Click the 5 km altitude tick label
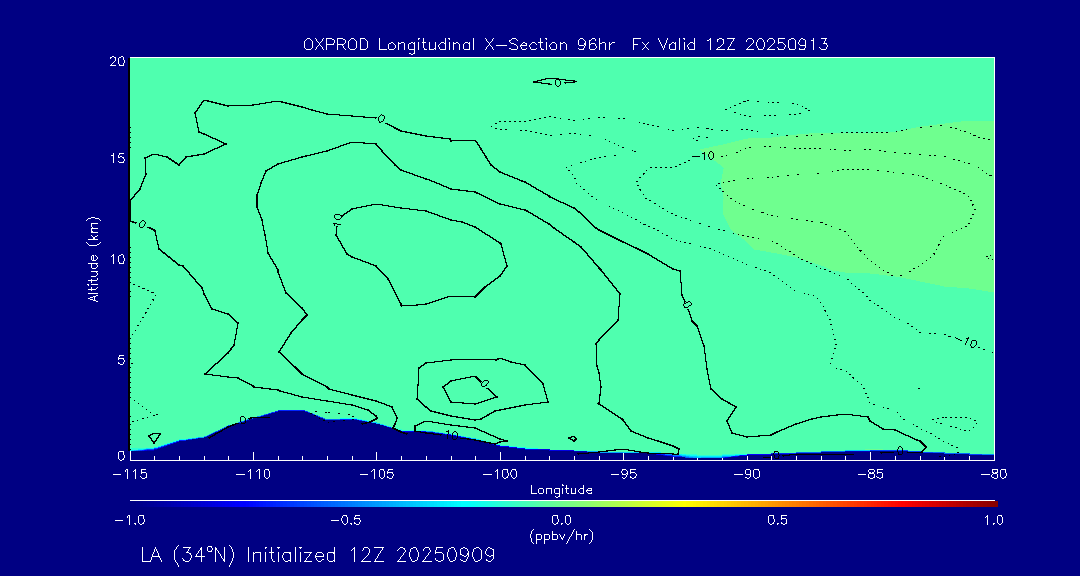The height and width of the screenshot is (576, 1080). pos(120,359)
